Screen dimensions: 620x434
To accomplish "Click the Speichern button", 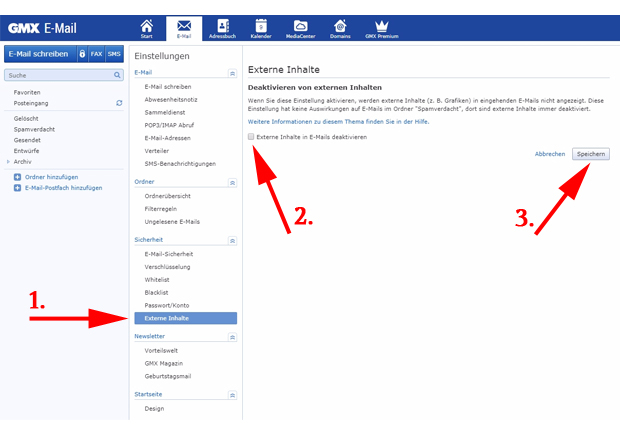I will click(590, 155).
